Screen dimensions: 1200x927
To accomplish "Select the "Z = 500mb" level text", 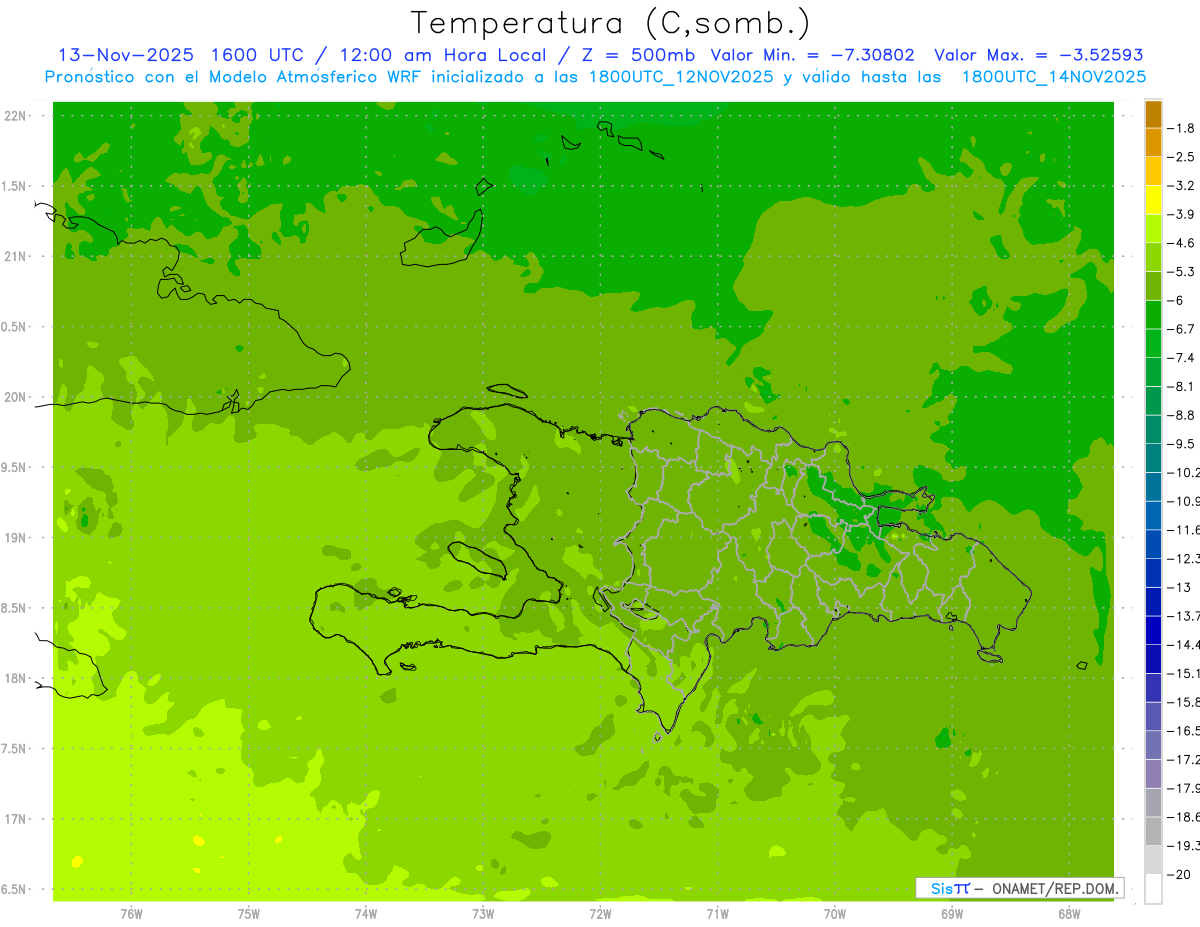I will coord(636,55).
